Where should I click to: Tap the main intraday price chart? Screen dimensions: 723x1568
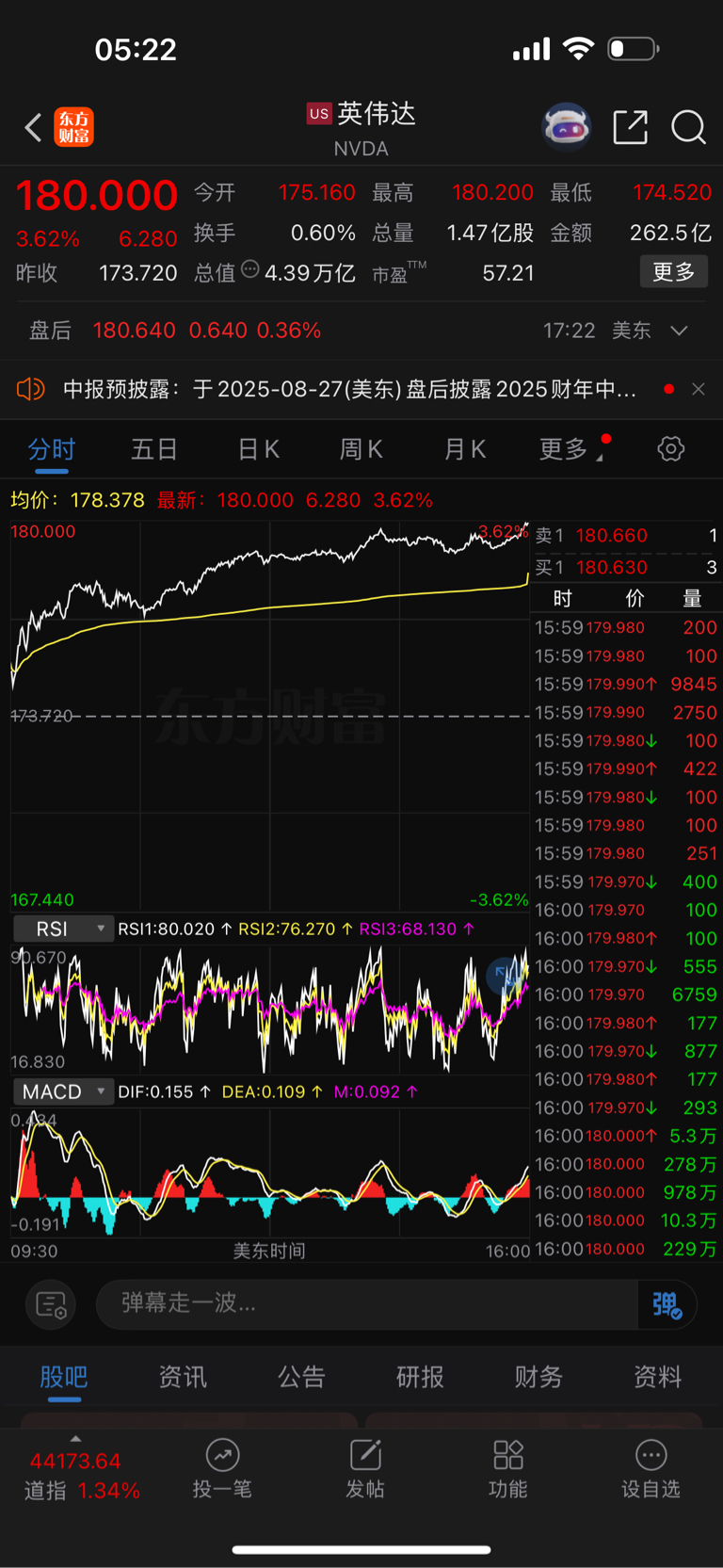[x=270, y=716]
